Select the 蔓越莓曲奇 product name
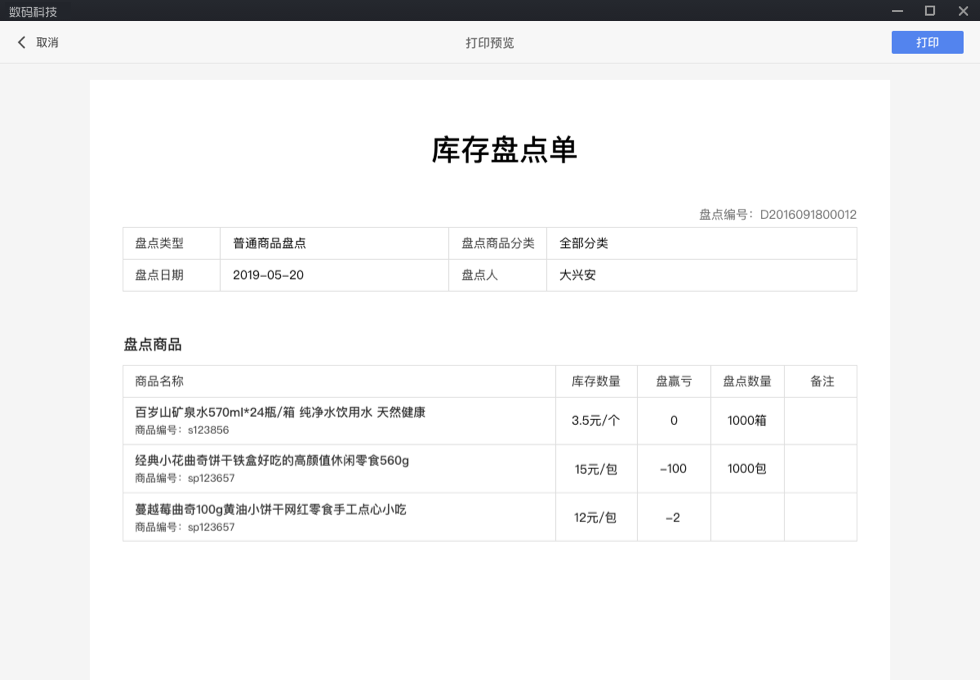The width and height of the screenshot is (980, 680). click(x=270, y=509)
